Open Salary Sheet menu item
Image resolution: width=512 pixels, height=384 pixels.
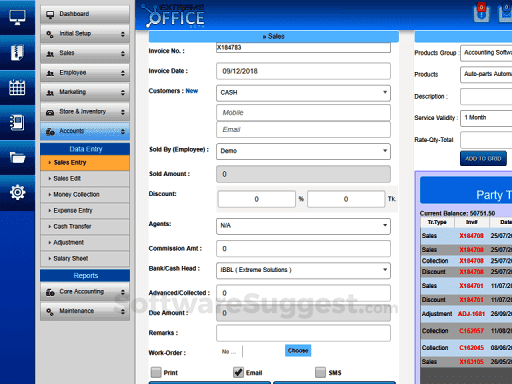tap(85, 259)
